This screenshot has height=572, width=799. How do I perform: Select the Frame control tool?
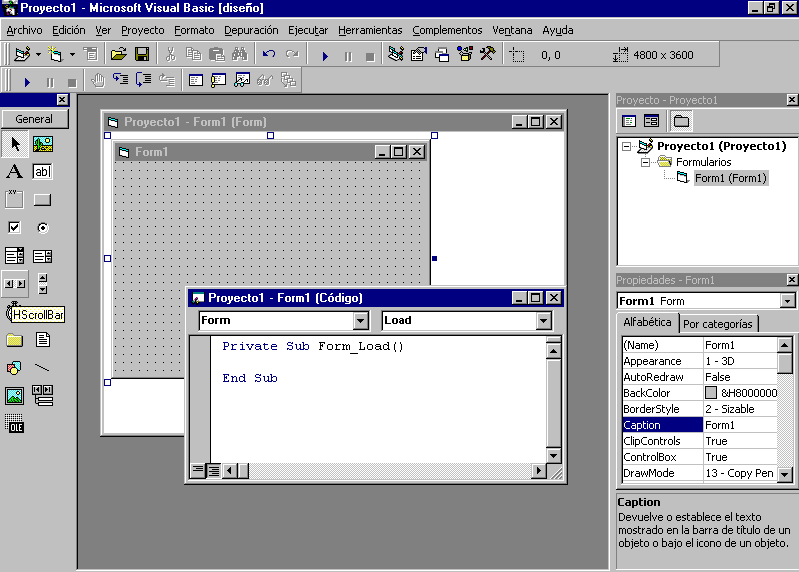tap(15, 200)
